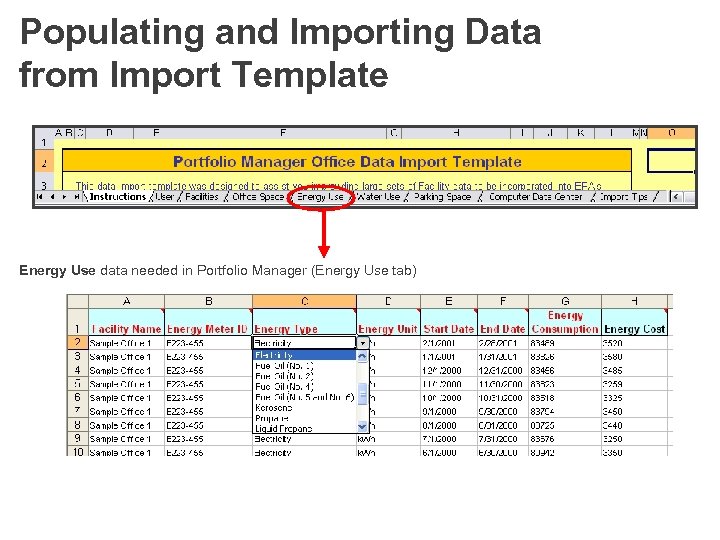Click the horizontal scrollbar left arrow
The height and width of the screenshot is (540, 720).
676,197
